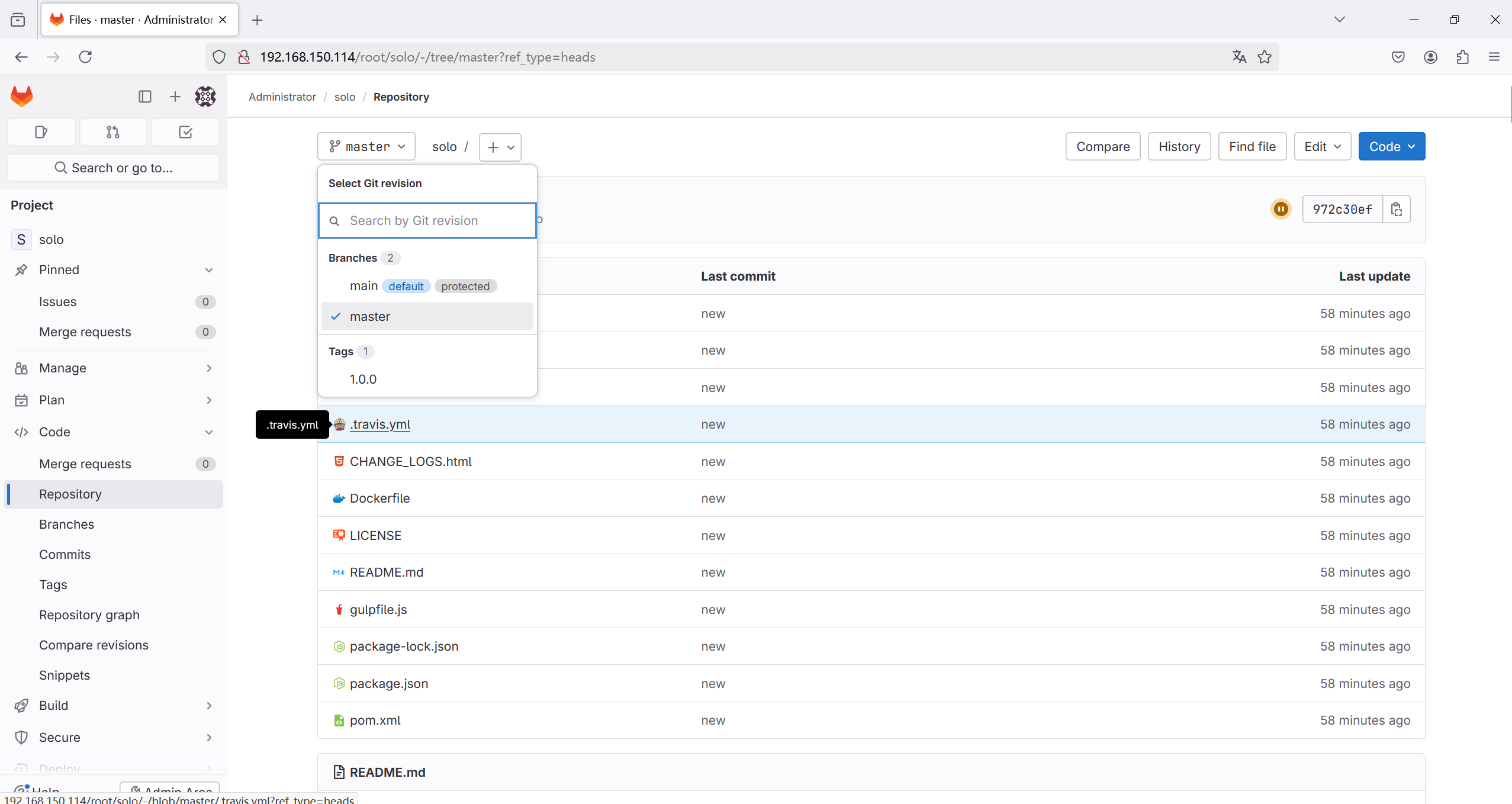This screenshot has width=1512, height=804.
Task: Open Firefox extensions icon
Action: [x=1462, y=57]
